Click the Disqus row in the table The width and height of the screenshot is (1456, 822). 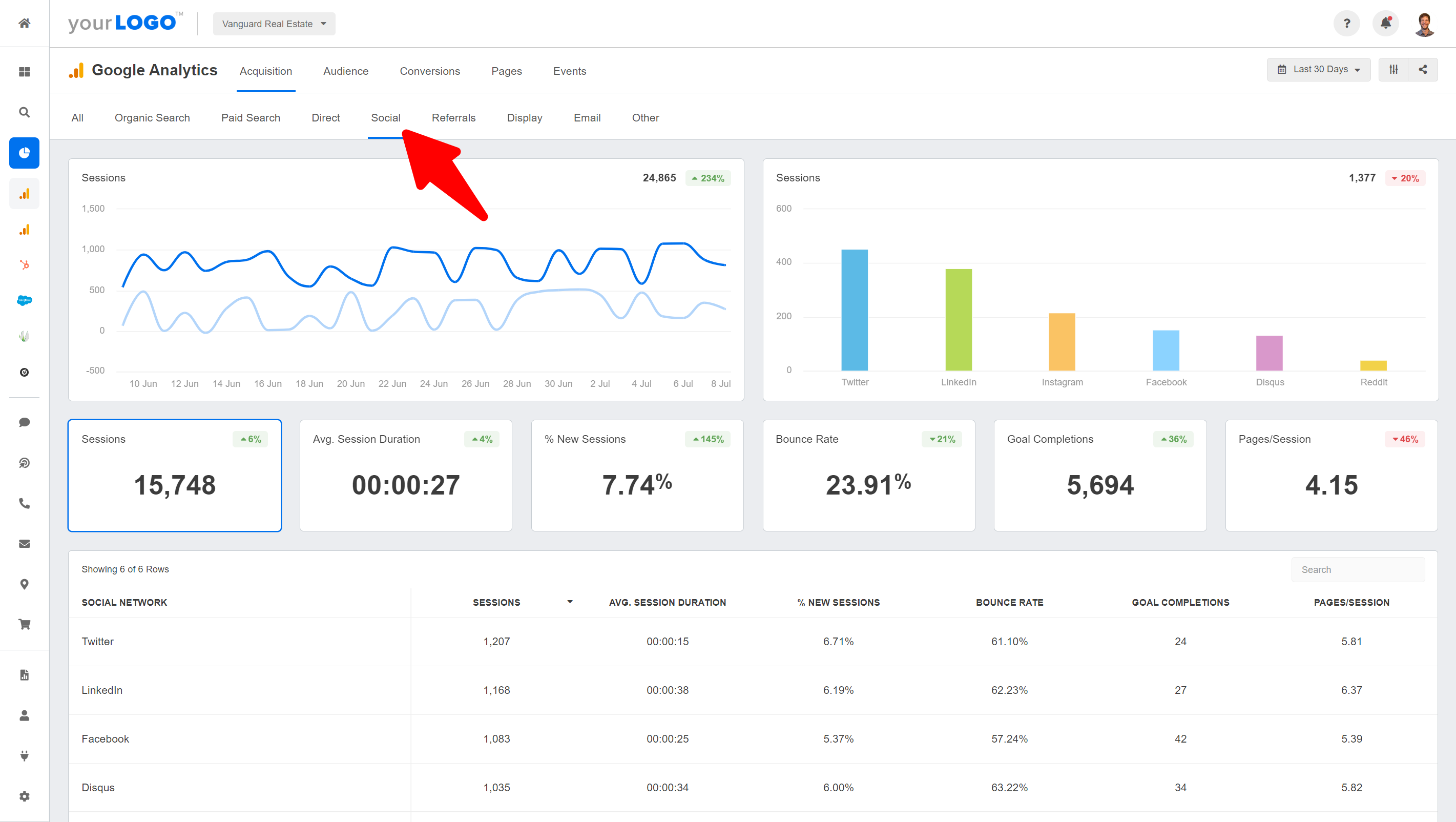(x=753, y=788)
